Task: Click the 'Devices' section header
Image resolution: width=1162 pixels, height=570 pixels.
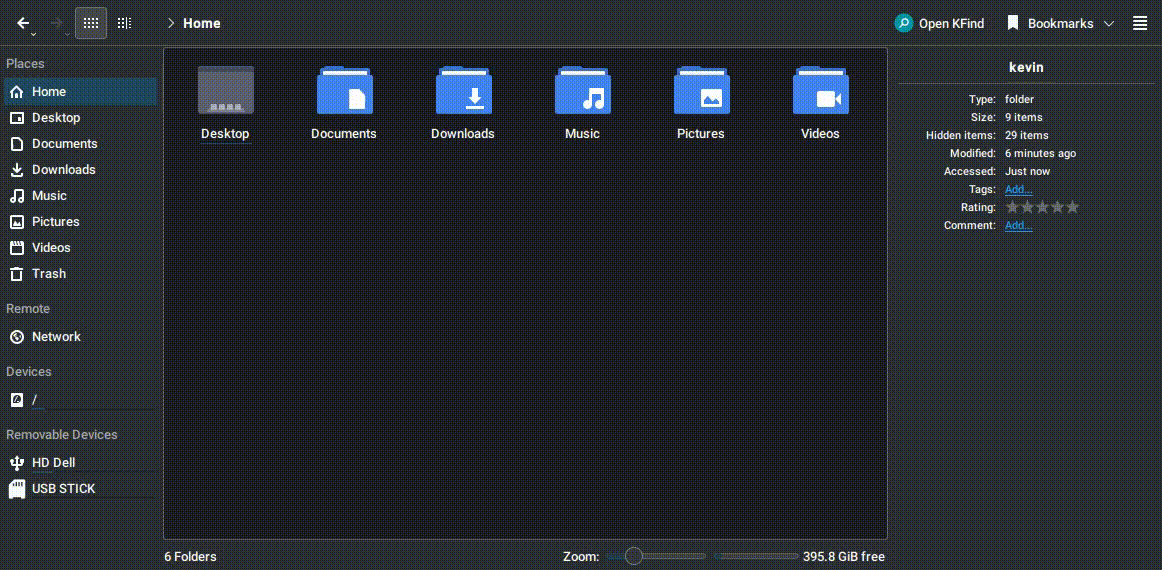Action: (29, 371)
